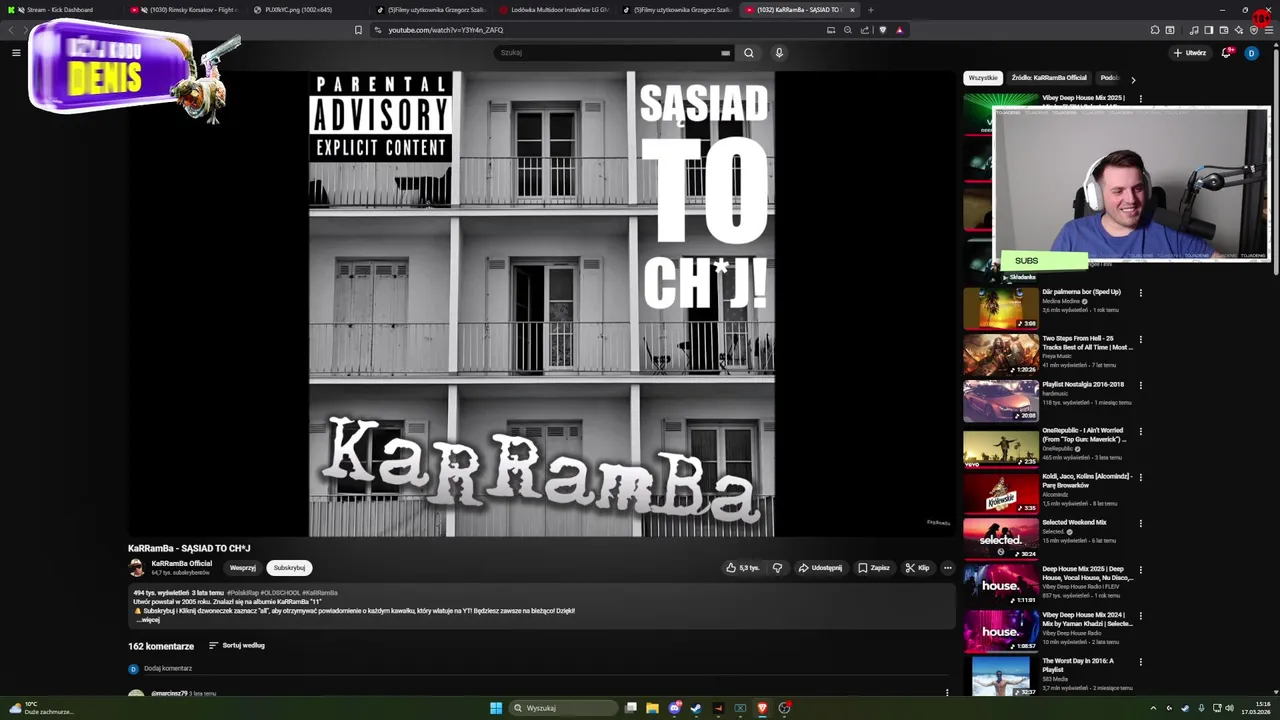Open volume control in system tray
1280x720 pixels.
click(x=1229, y=708)
